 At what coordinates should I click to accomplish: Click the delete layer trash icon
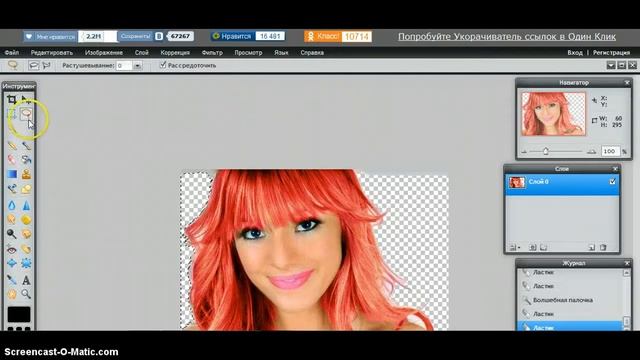coord(603,247)
